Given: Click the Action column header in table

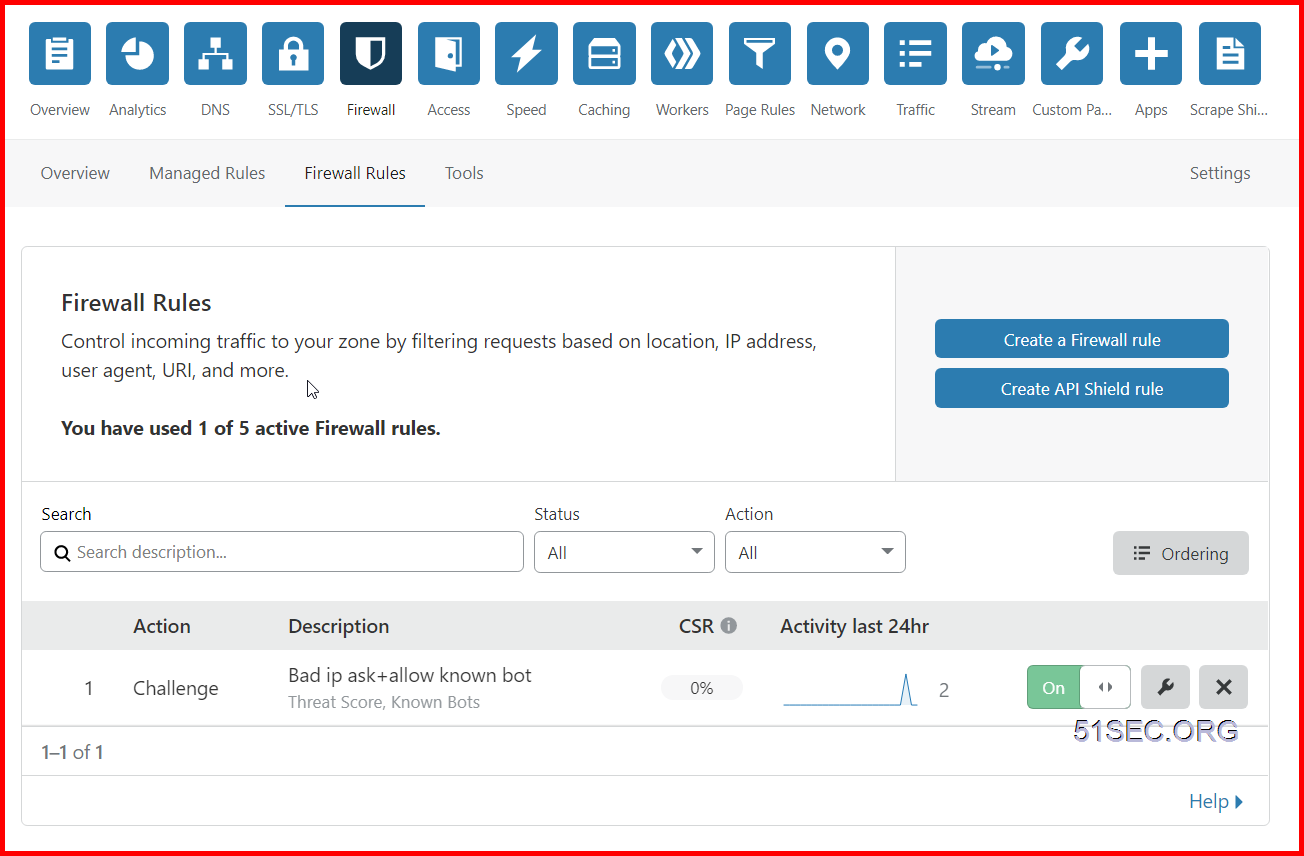Looking at the screenshot, I should point(162,626).
